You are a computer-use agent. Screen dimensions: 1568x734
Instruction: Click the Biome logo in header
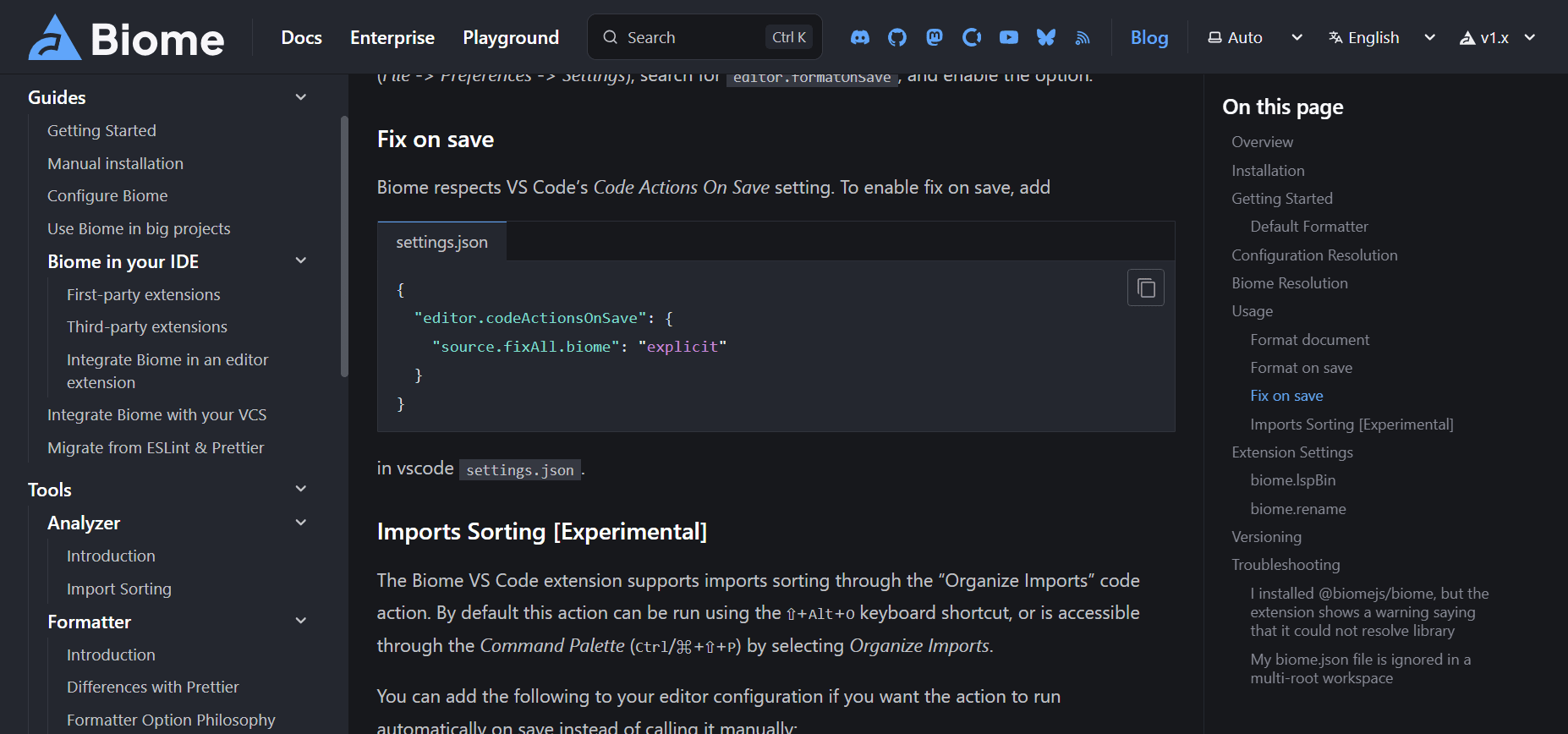click(127, 37)
